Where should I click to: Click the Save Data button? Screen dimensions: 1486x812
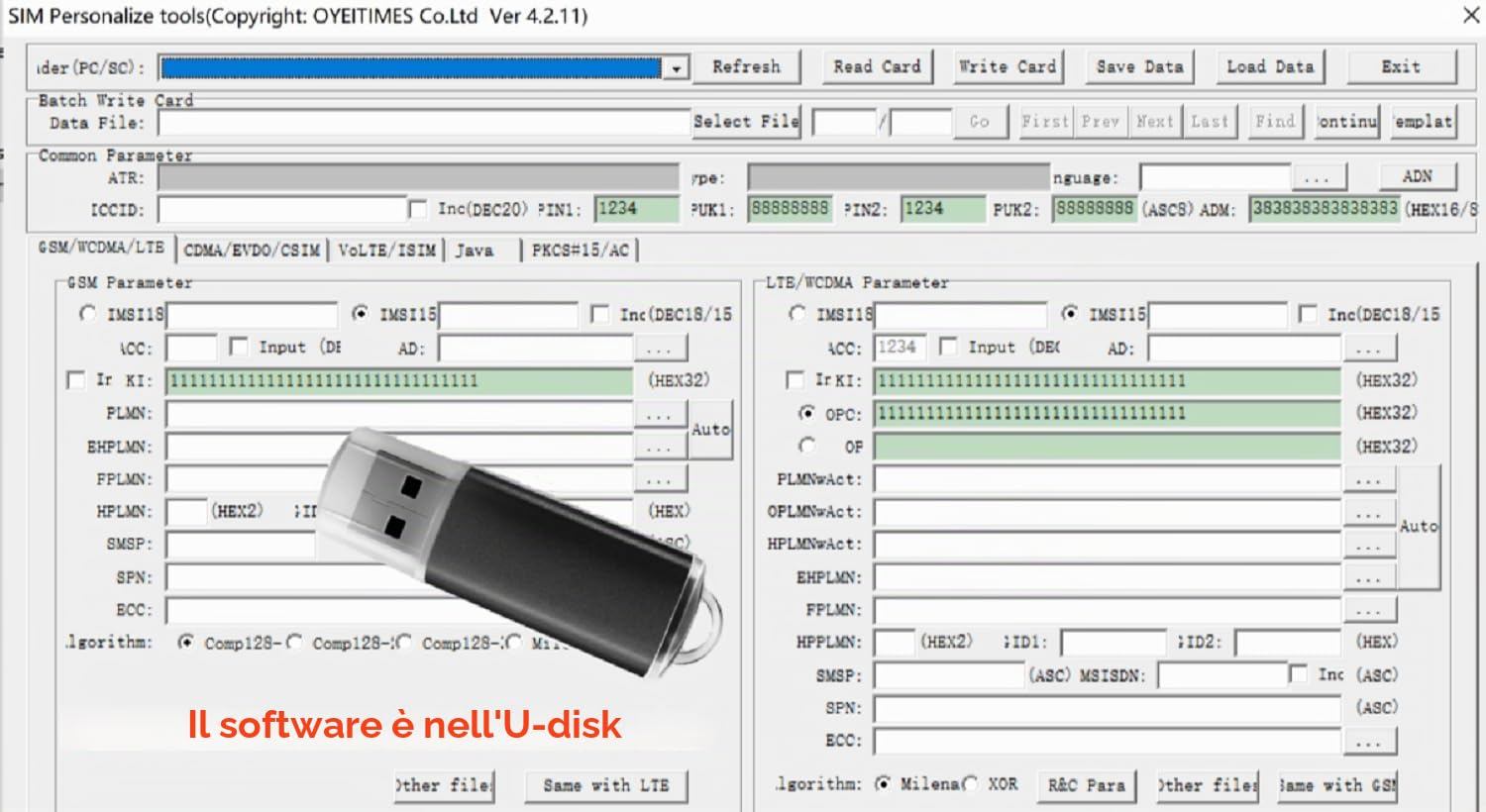tap(1139, 66)
